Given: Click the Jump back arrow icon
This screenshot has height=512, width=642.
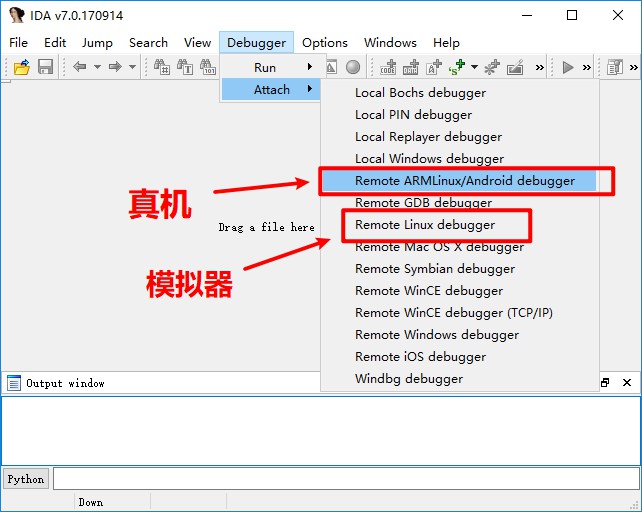Looking at the screenshot, I should point(80,67).
